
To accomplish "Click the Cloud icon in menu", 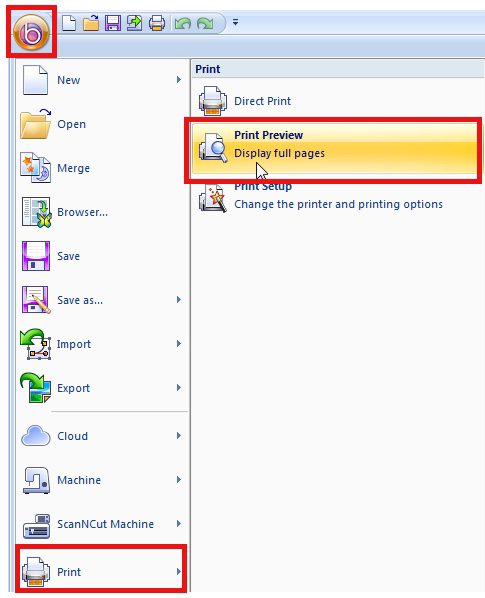I will pyautogui.click(x=35, y=436).
